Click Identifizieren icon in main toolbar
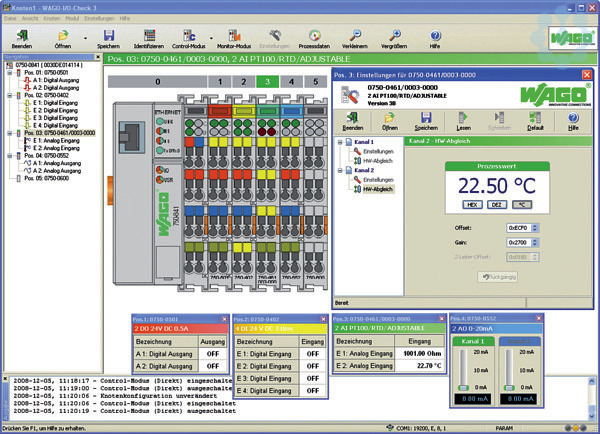 (148, 36)
